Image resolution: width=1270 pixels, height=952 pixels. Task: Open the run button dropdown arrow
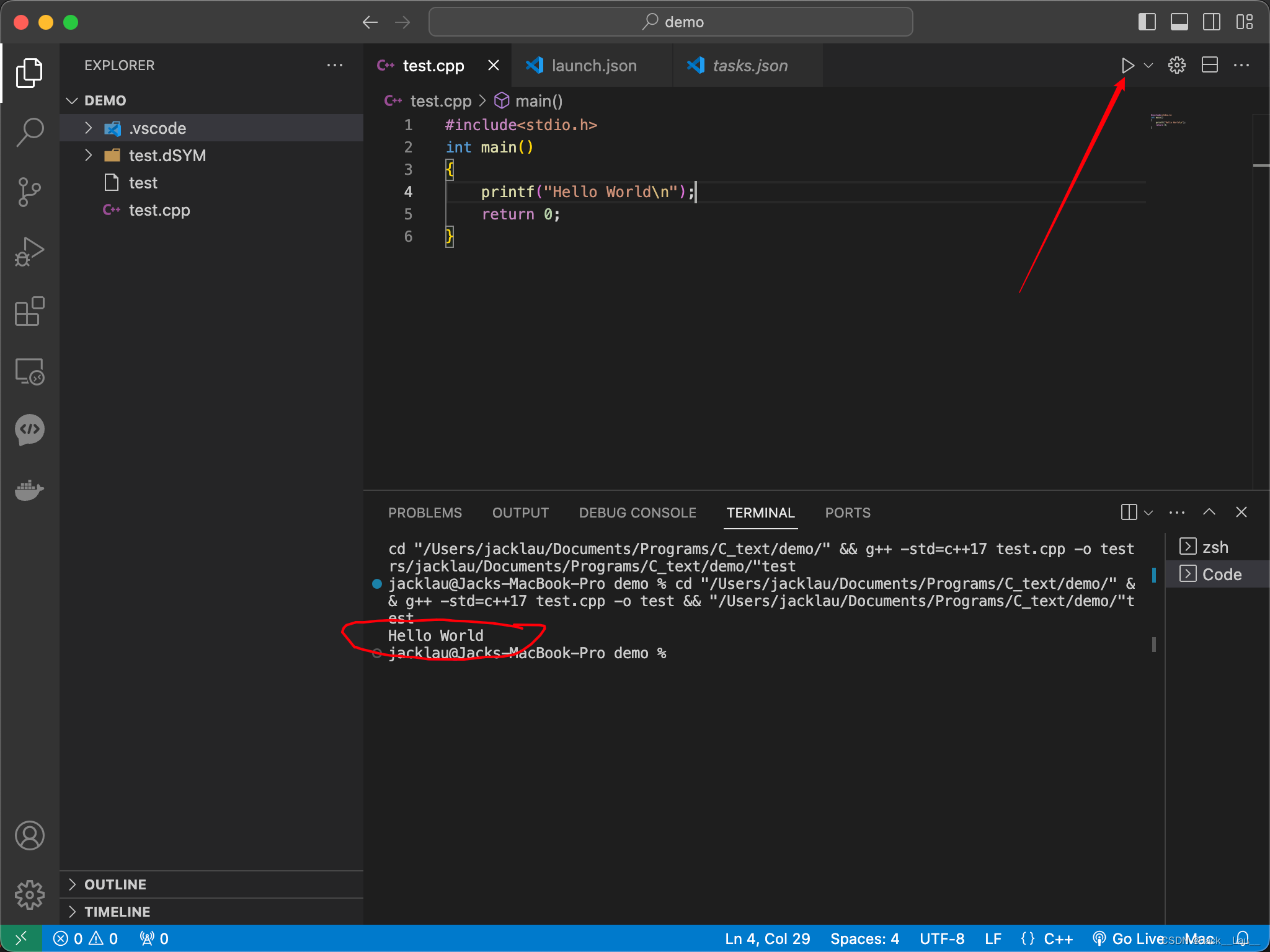click(1148, 66)
